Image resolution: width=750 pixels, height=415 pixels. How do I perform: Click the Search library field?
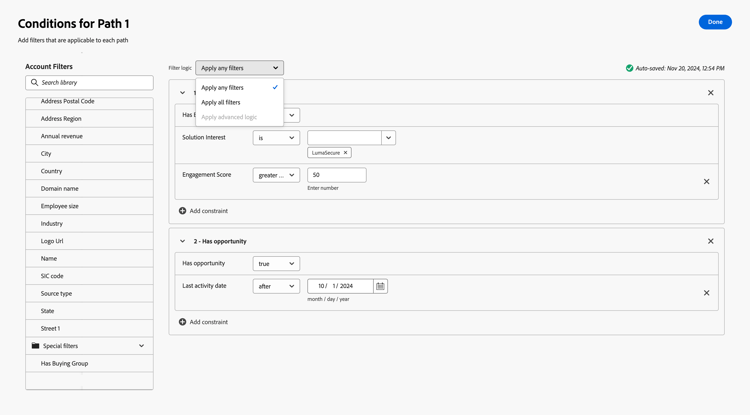(x=95, y=83)
